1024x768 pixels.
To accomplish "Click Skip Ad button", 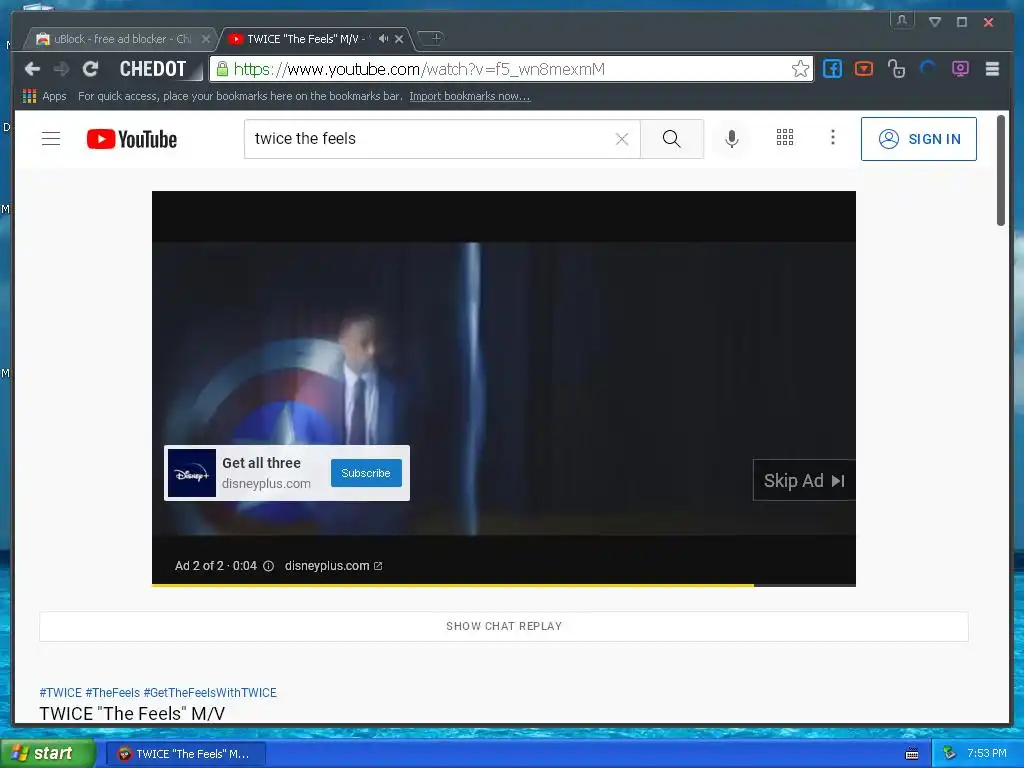I will tap(804, 481).
